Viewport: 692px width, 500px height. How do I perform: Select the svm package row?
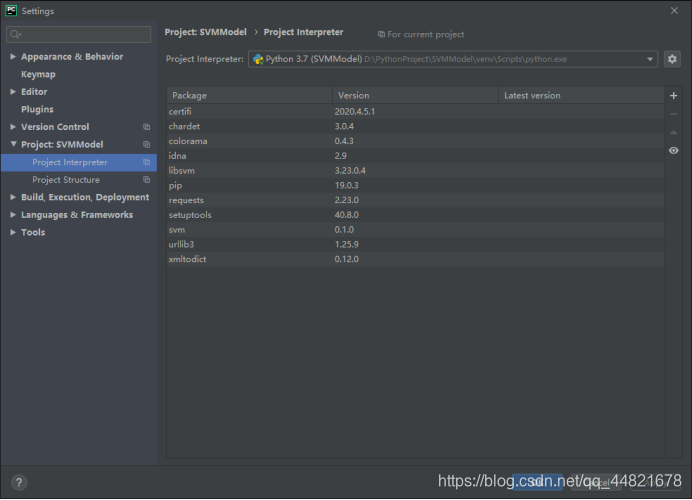tap(415, 229)
